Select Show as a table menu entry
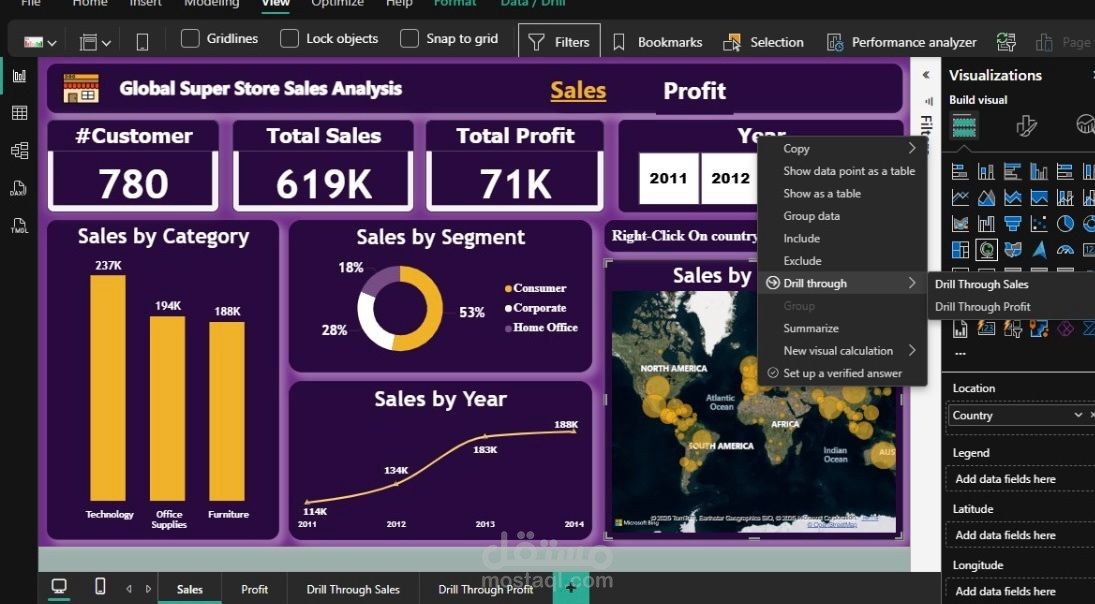Viewport: 1095px width, 604px height. pos(821,194)
